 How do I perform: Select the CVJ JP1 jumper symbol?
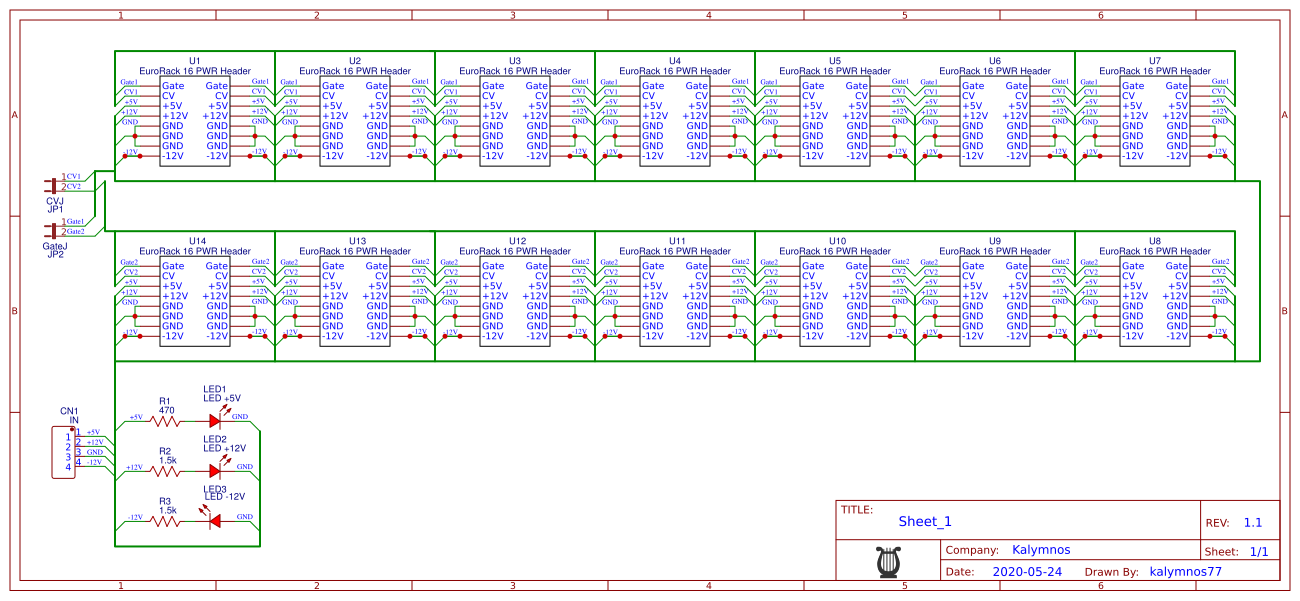click(x=53, y=184)
